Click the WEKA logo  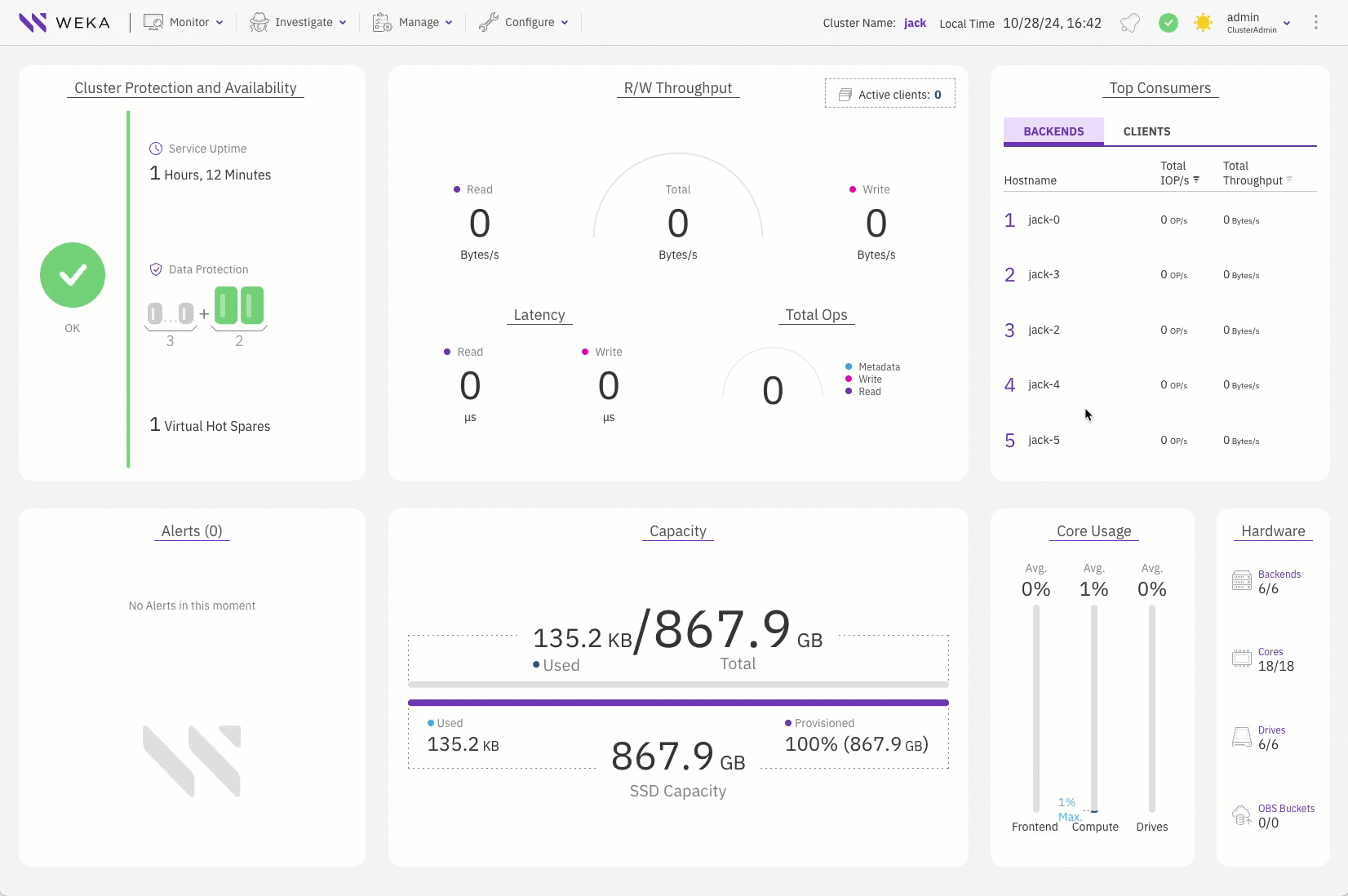(x=64, y=23)
